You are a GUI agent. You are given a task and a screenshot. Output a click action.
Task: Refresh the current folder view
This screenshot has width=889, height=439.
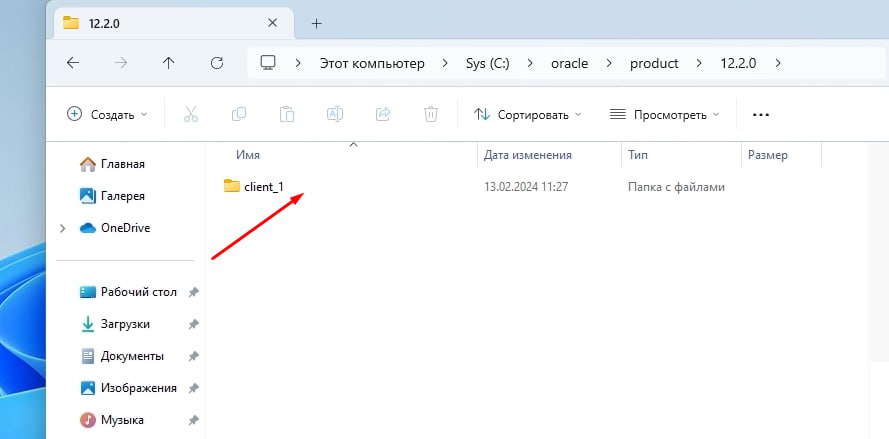pyautogui.click(x=217, y=63)
